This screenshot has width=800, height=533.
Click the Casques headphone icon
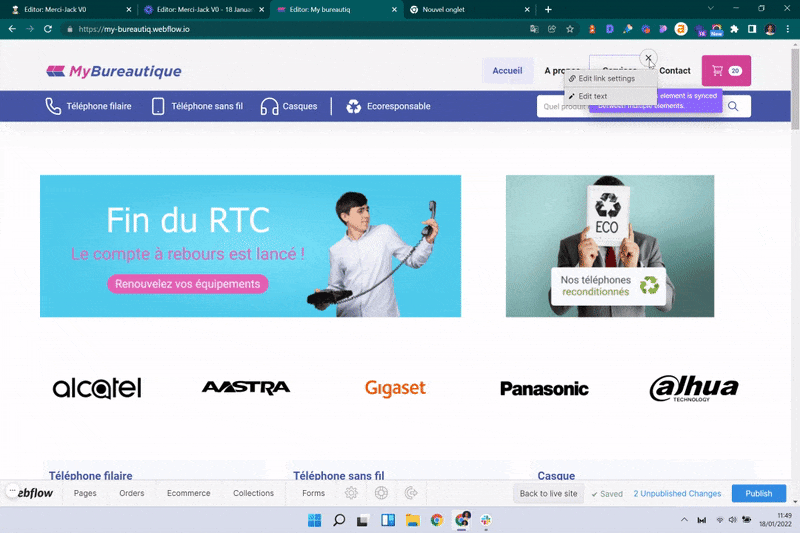(269, 106)
